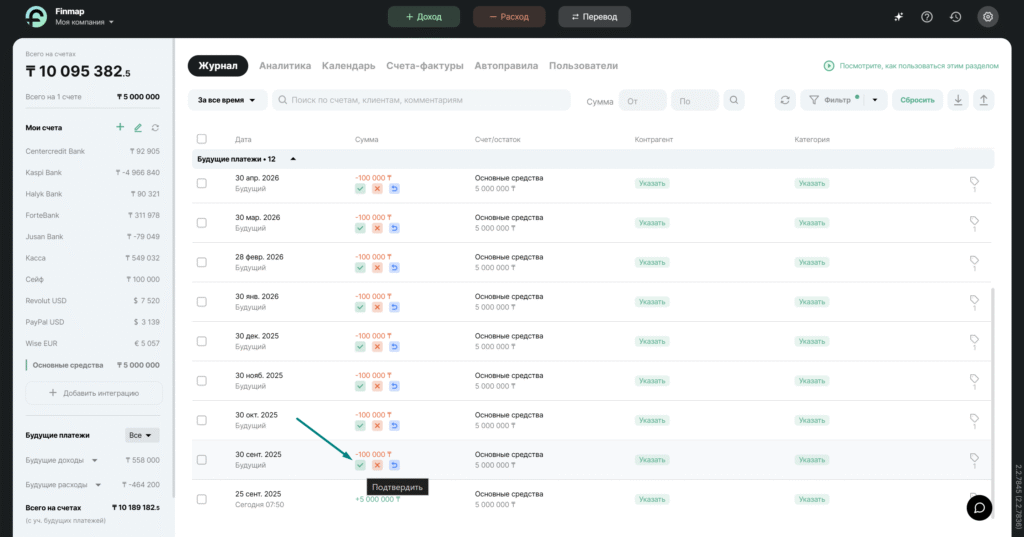Open the 'За все время' period dropdown
The height and width of the screenshot is (537, 1024).
tap(227, 100)
